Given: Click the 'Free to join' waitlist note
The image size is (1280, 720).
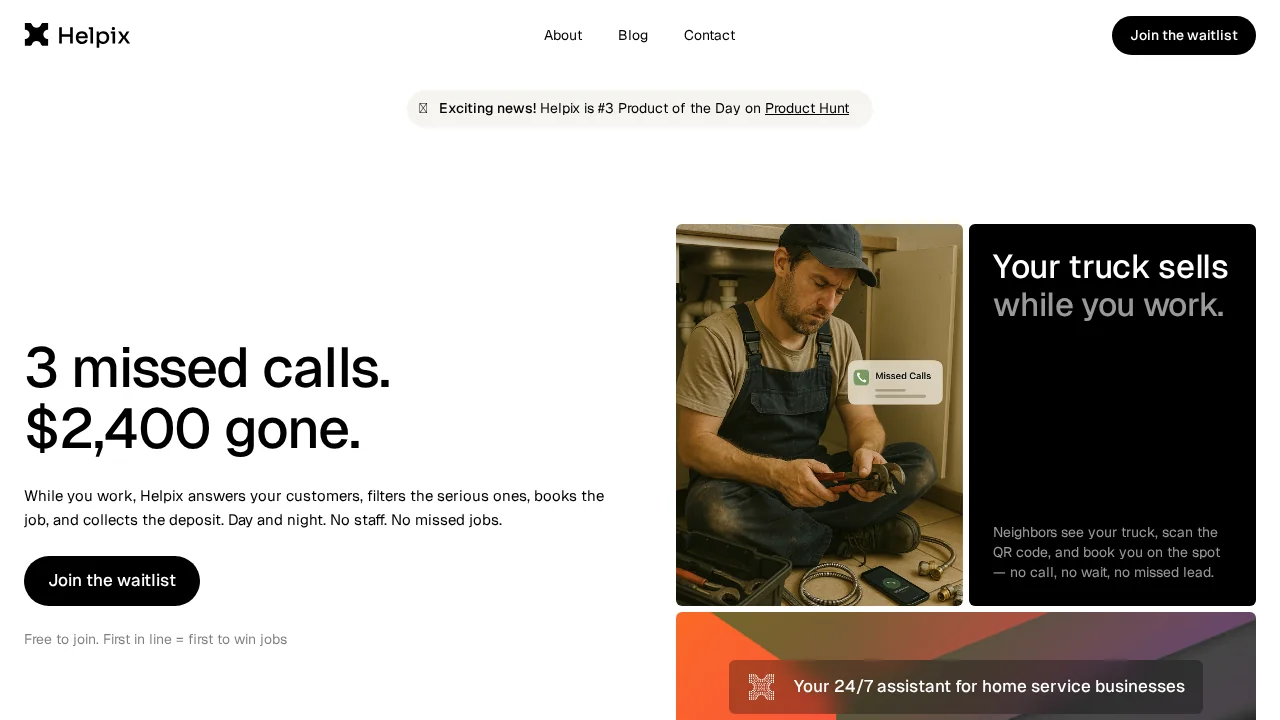Looking at the screenshot, I should coord(155,639).
